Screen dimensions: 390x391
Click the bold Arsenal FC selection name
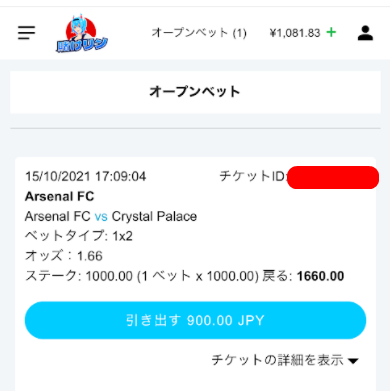(60, 196)
